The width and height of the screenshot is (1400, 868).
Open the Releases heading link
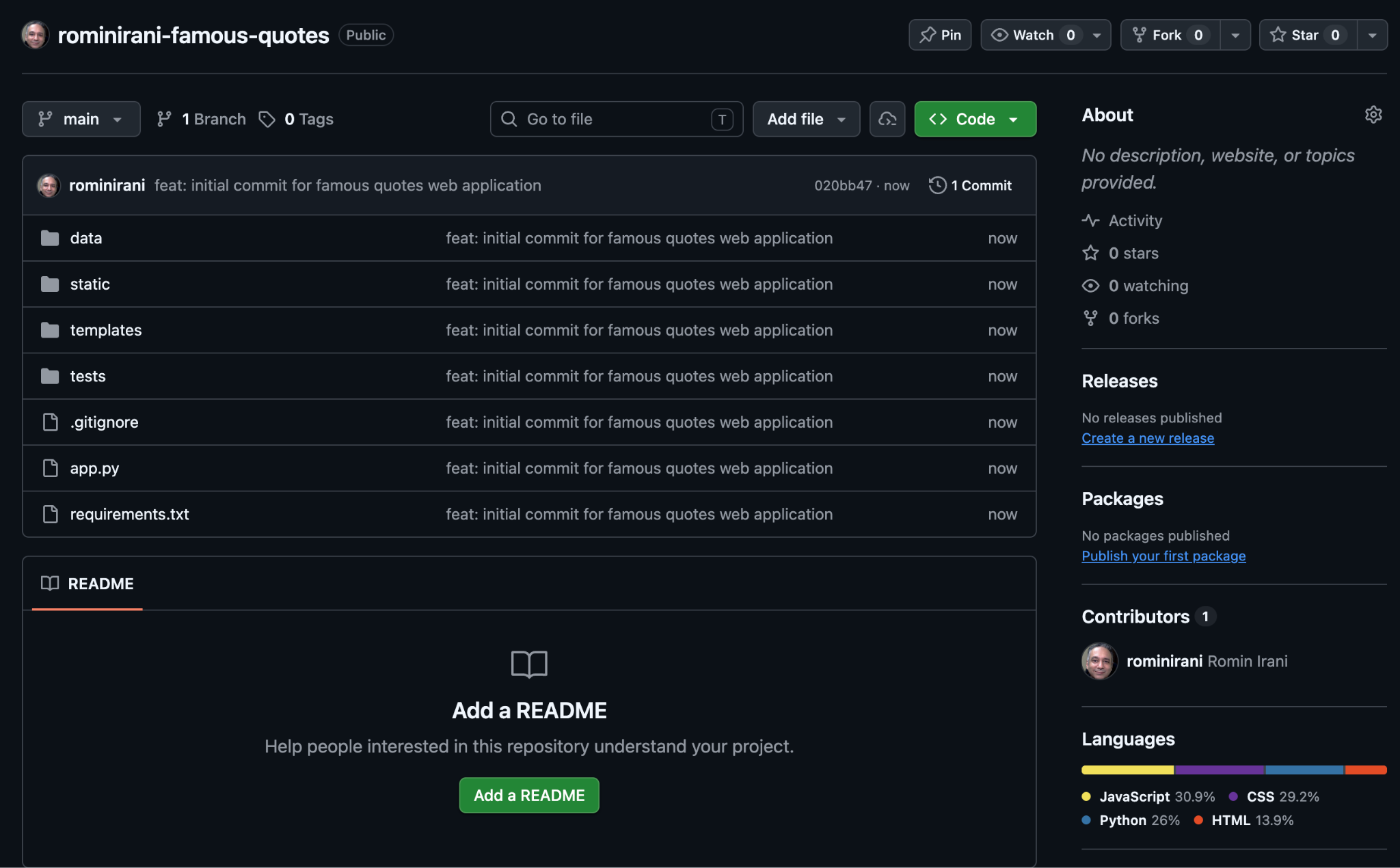[1120, 381]
